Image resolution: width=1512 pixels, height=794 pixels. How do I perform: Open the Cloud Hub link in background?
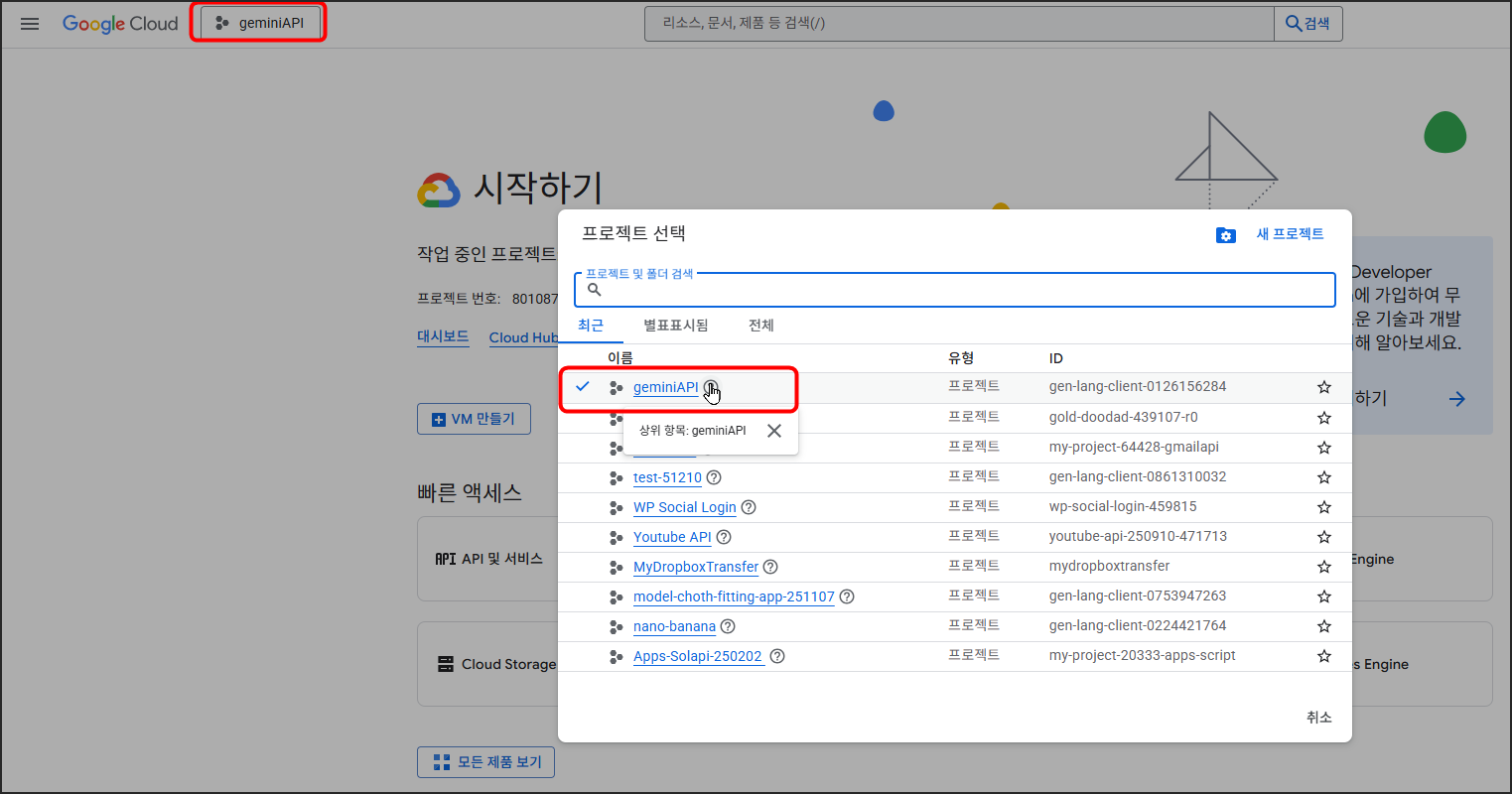pos(523,337)
